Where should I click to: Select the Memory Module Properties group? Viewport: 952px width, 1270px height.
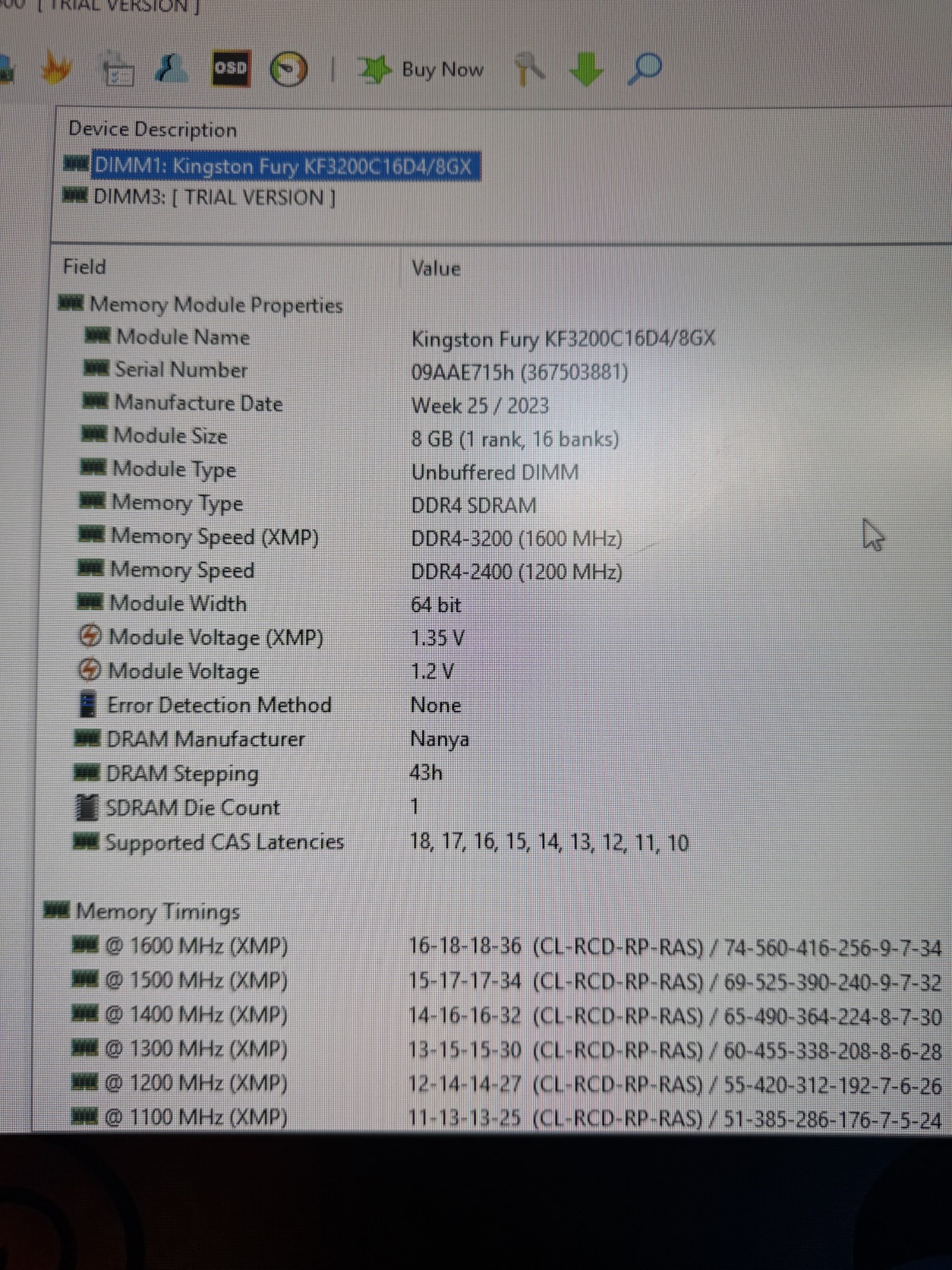click(x=216, y=305)
